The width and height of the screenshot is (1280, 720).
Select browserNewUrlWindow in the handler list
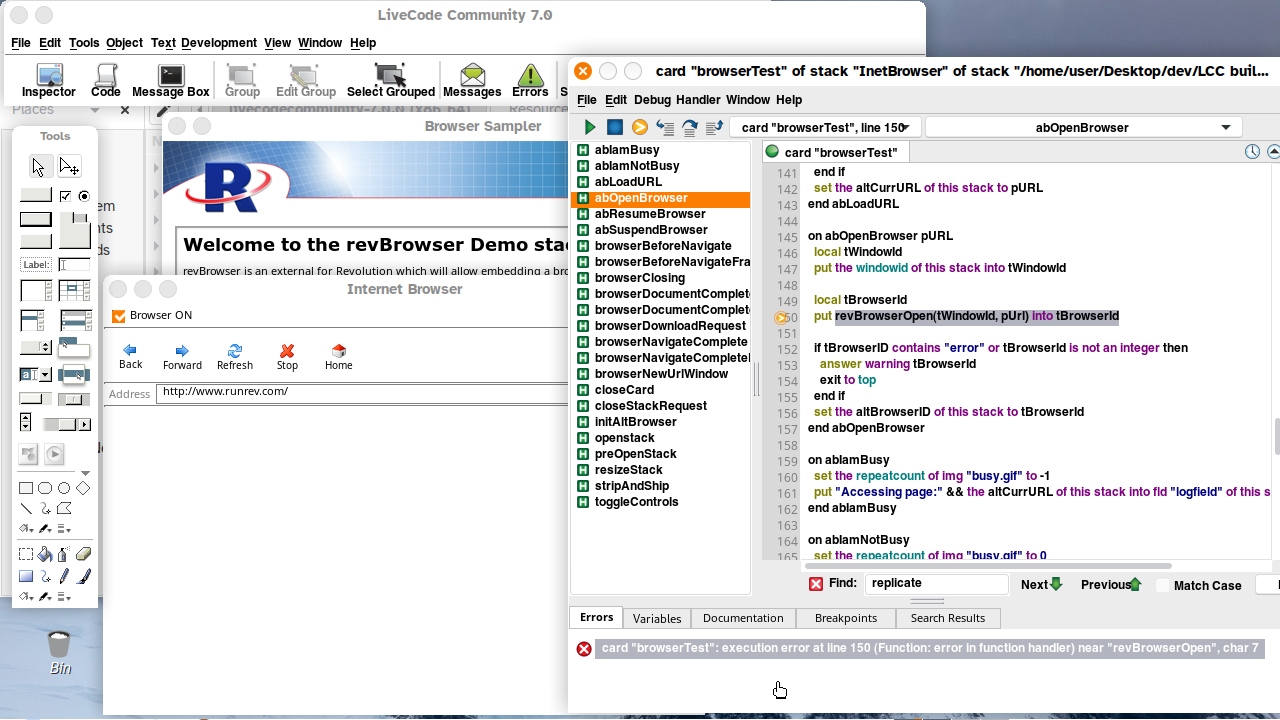[x=661, y=374]
